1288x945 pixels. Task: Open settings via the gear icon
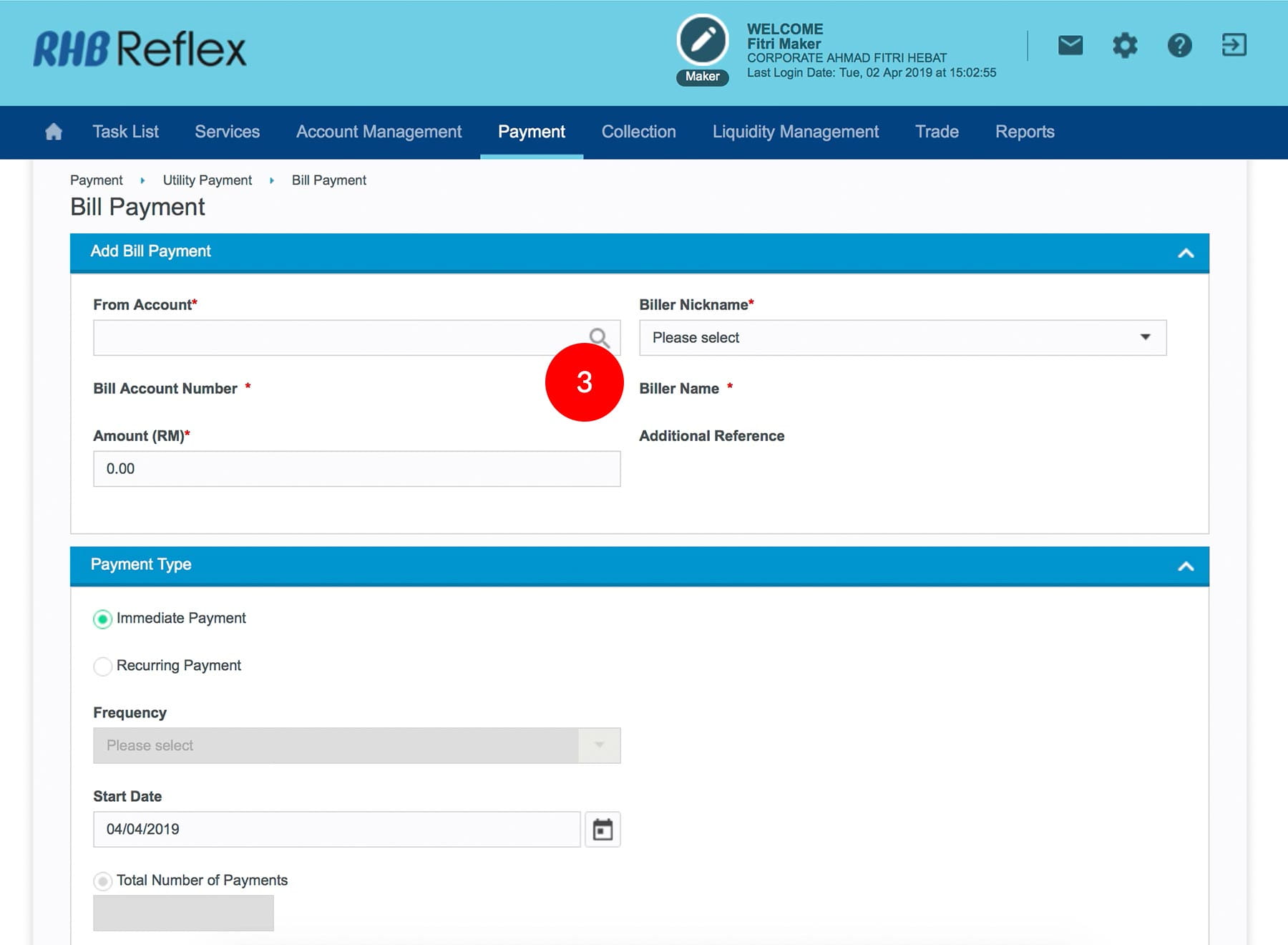pyautogui.click(x=1124, y=46)
